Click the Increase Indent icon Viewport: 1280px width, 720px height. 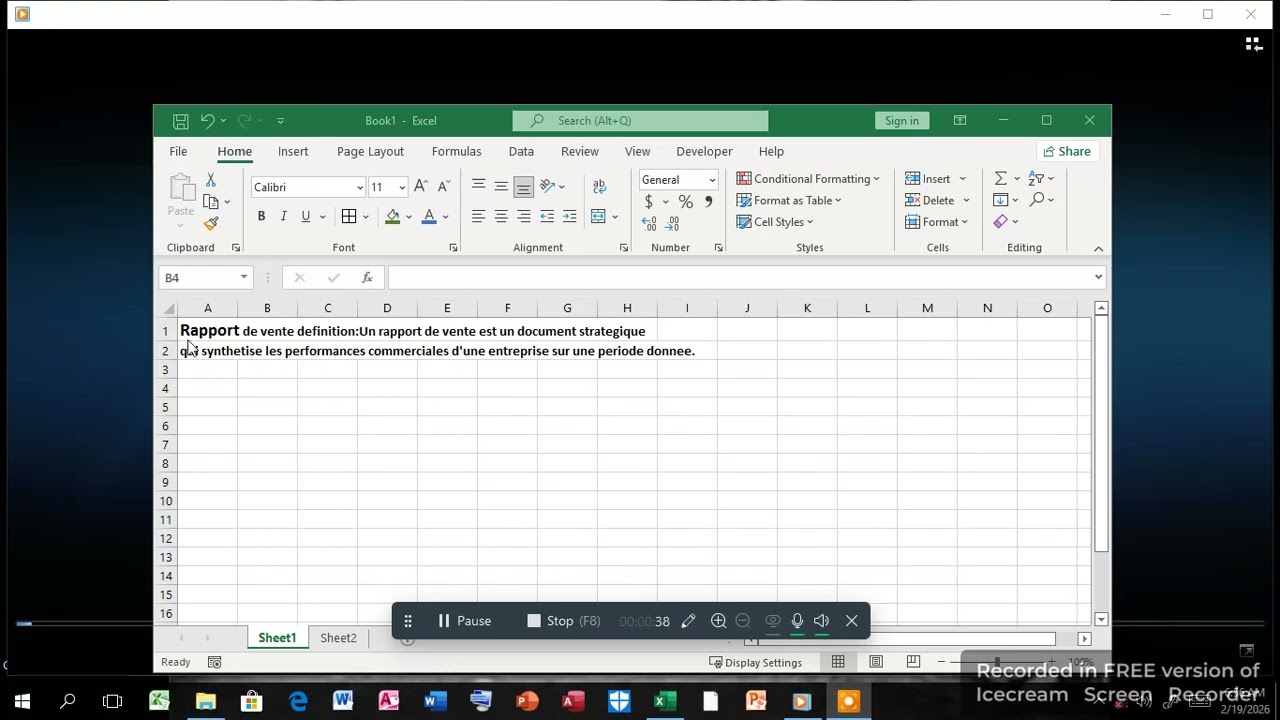569,216
